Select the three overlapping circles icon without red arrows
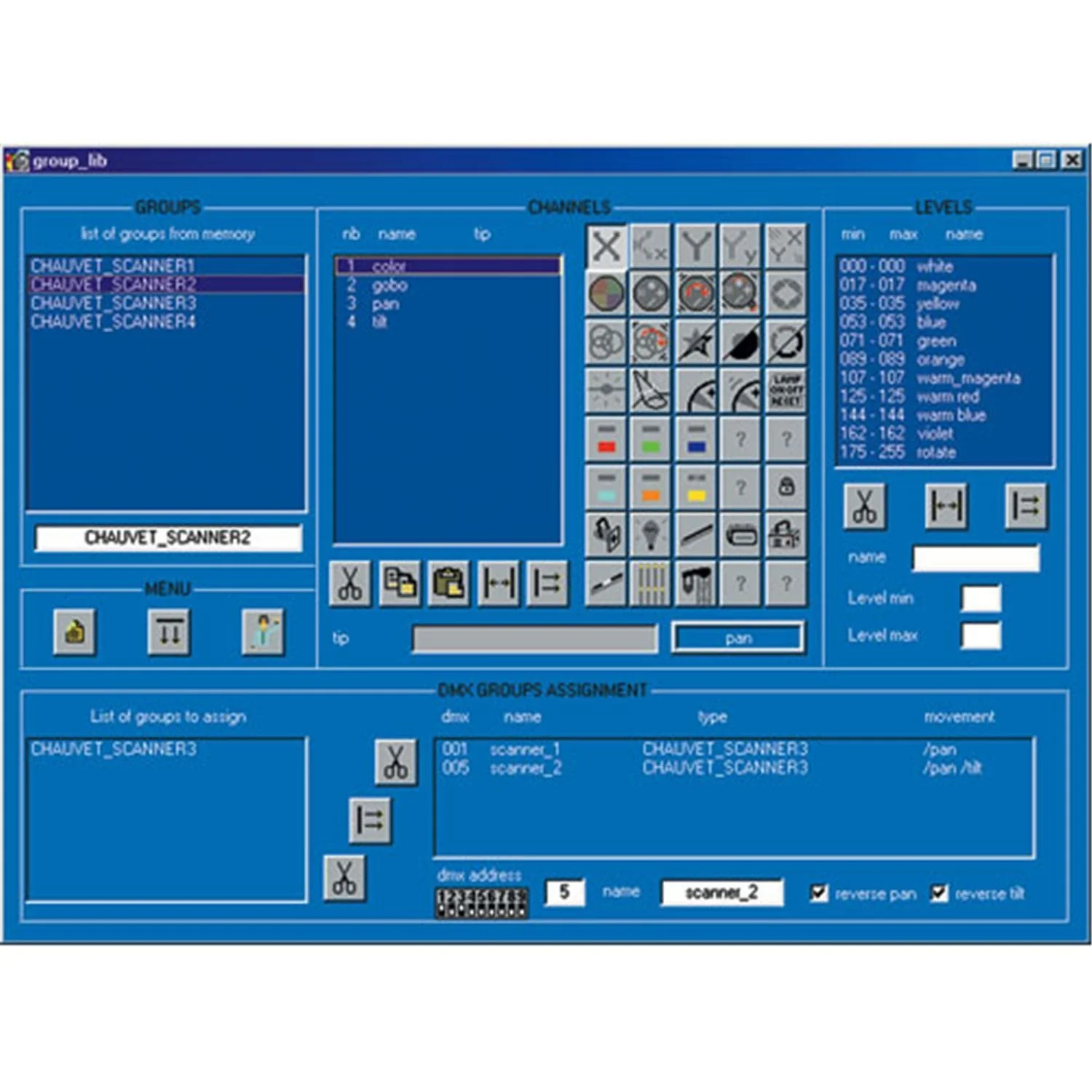This screenshot has height=1092, width=1092. point(606,342)
